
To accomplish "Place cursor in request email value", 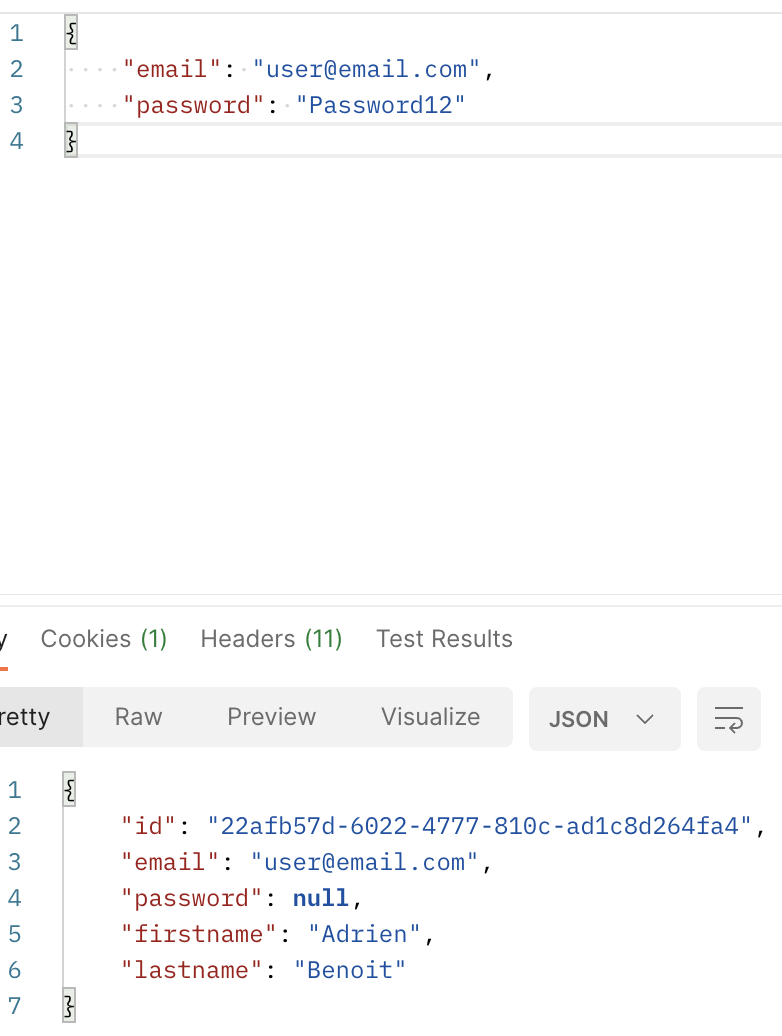I will point(366,69).
